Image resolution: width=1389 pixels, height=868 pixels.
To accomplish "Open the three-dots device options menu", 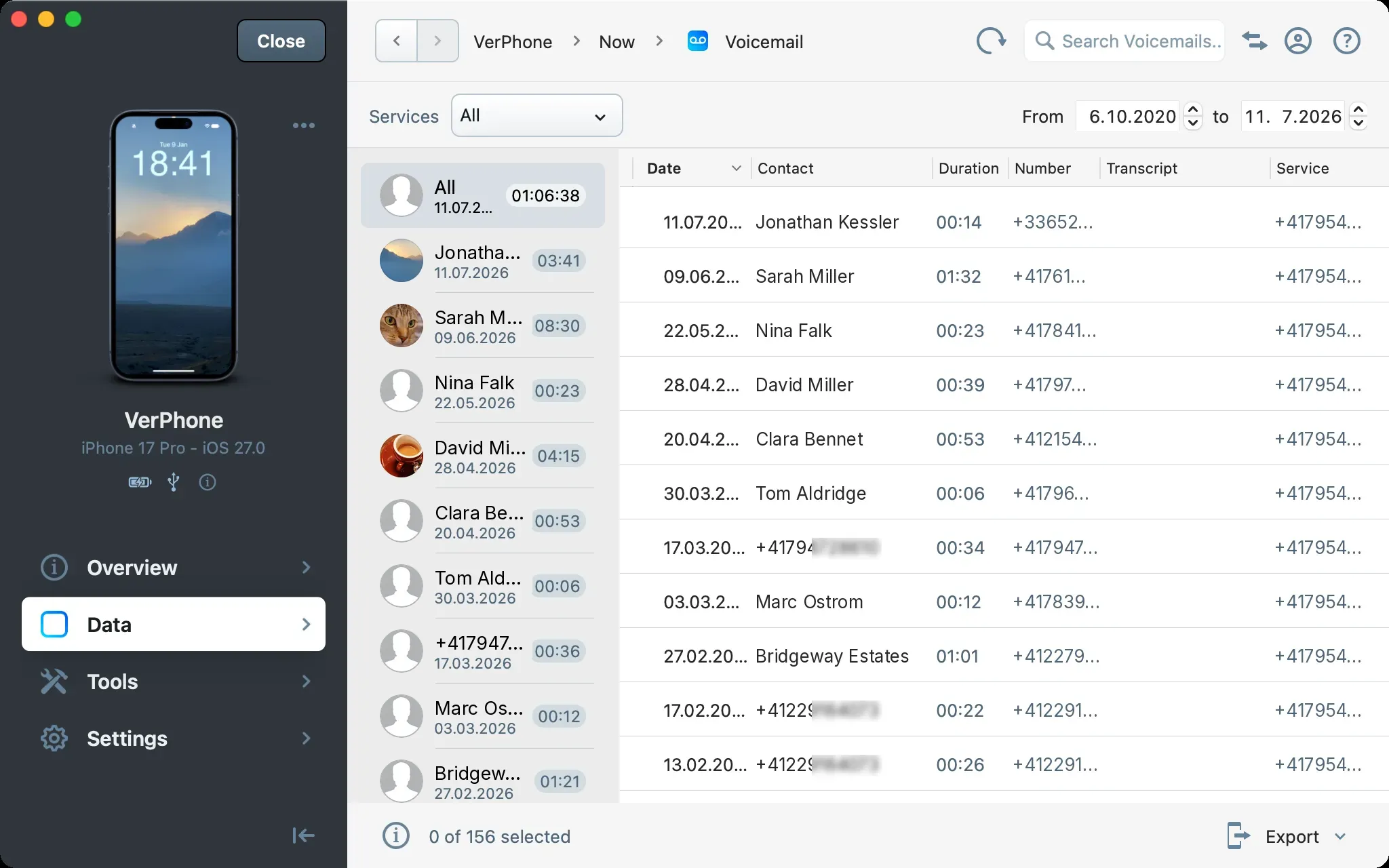I will [303, 125].
